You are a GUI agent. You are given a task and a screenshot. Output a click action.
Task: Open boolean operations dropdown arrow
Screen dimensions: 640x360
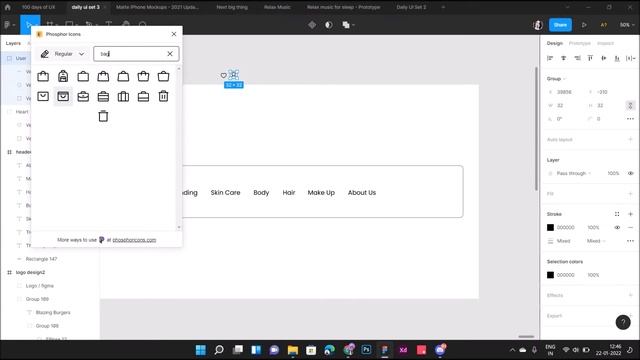pos(353,25)
